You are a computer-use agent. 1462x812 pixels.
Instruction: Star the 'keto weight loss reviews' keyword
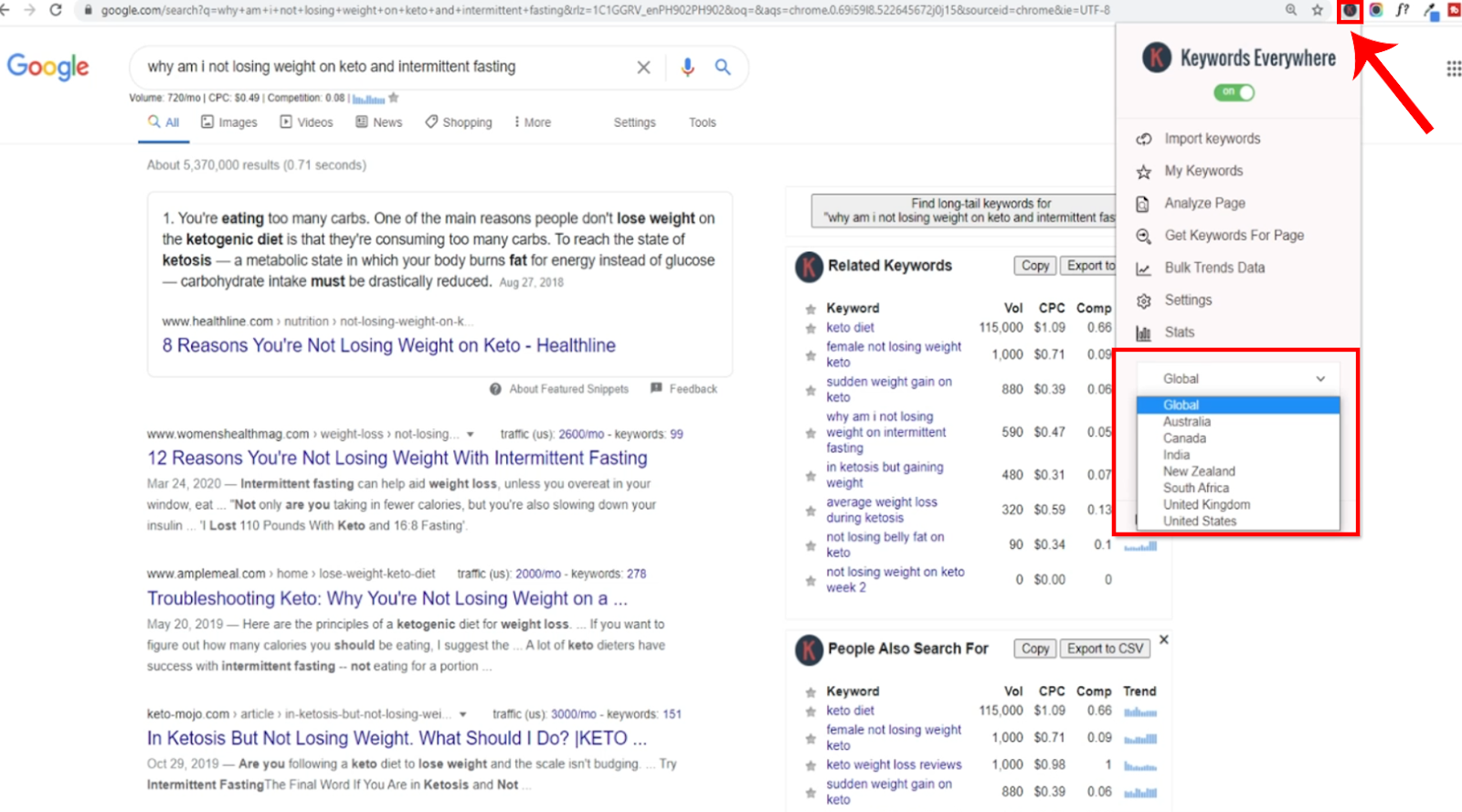click(x=810, y=765)
